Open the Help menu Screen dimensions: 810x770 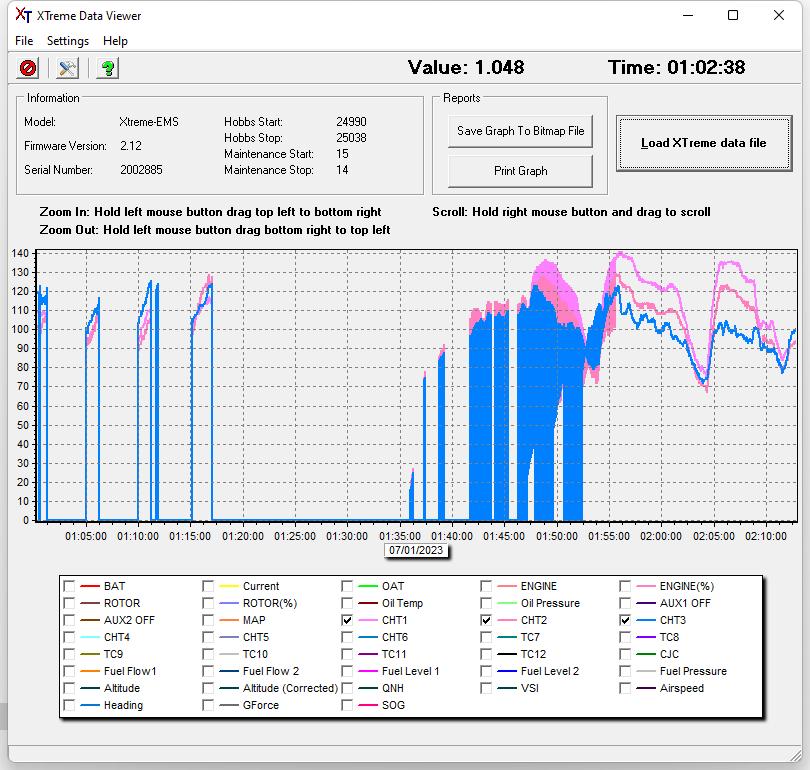coord(115,41)
